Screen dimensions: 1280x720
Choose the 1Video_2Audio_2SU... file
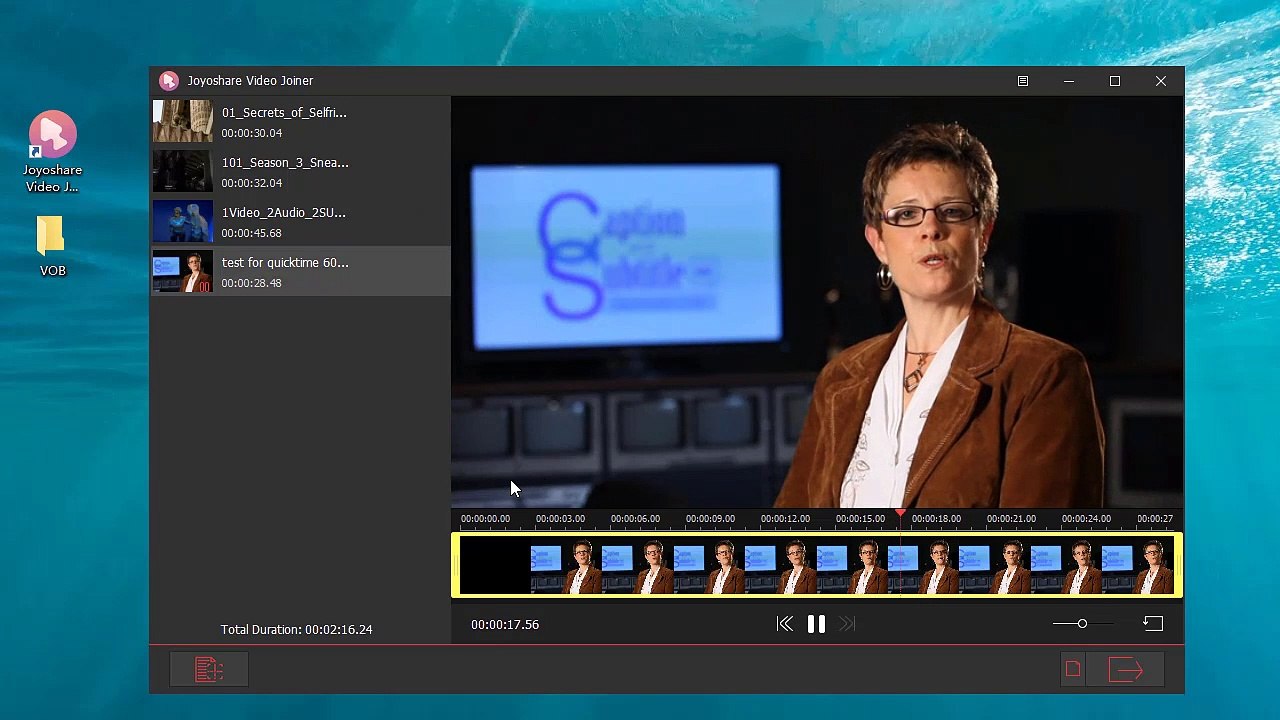tap(283, 213)
